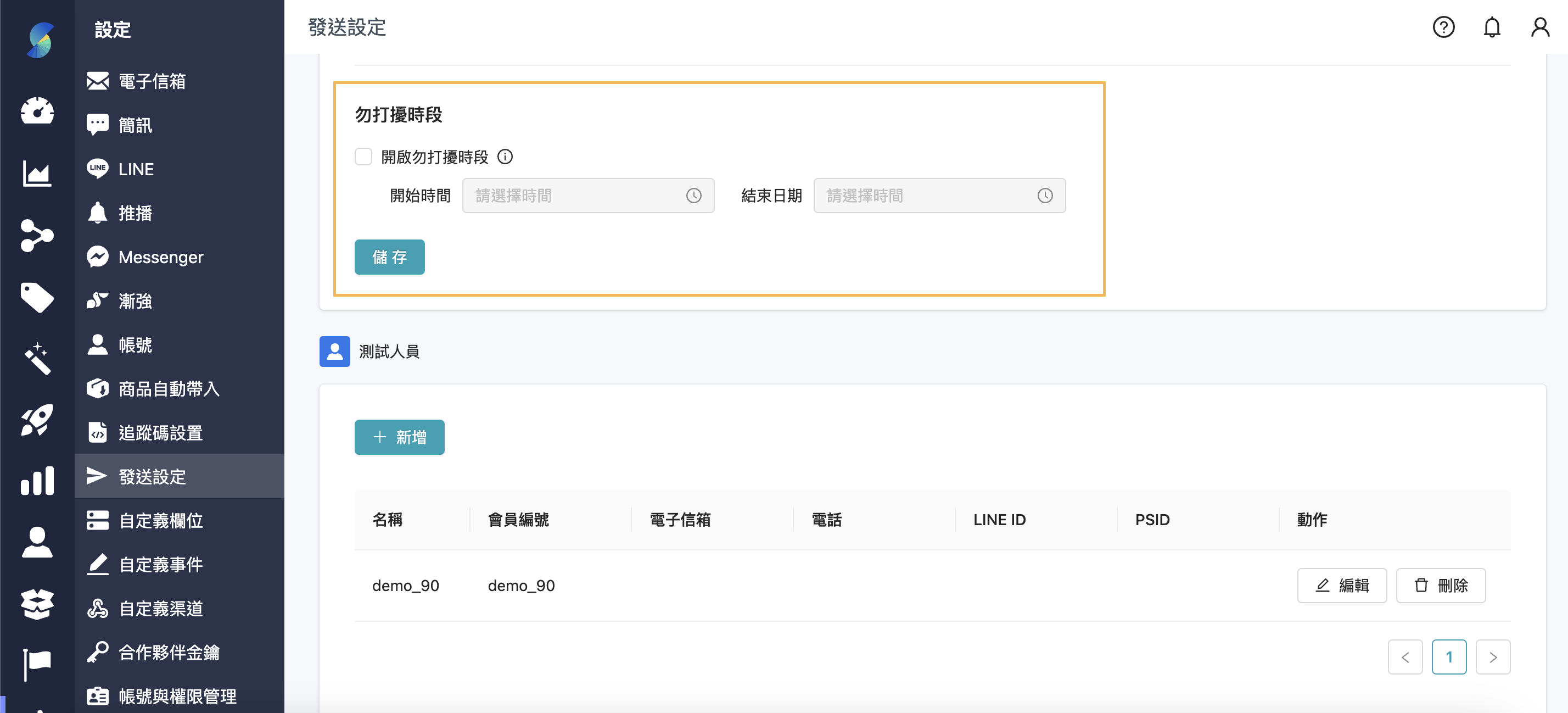
Task: Open the 開始時間 time picker
Action: click(587, 196)
